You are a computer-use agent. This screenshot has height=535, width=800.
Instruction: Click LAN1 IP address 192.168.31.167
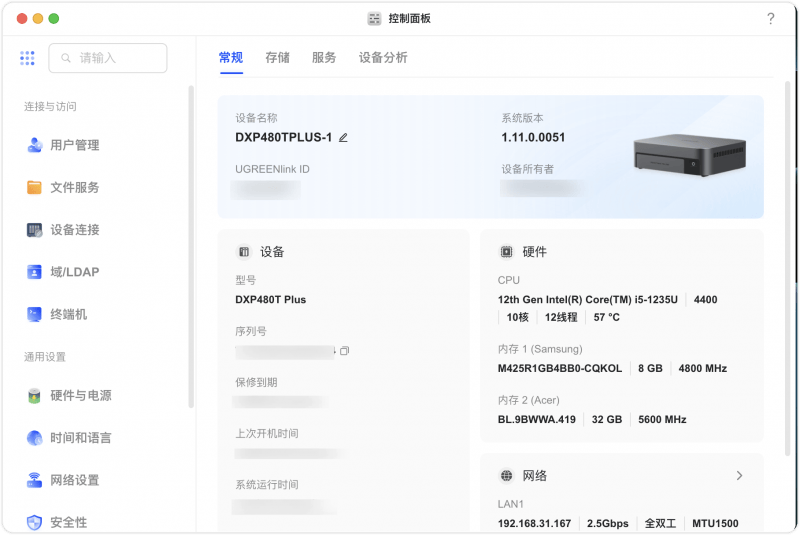(x=534, y=524)
